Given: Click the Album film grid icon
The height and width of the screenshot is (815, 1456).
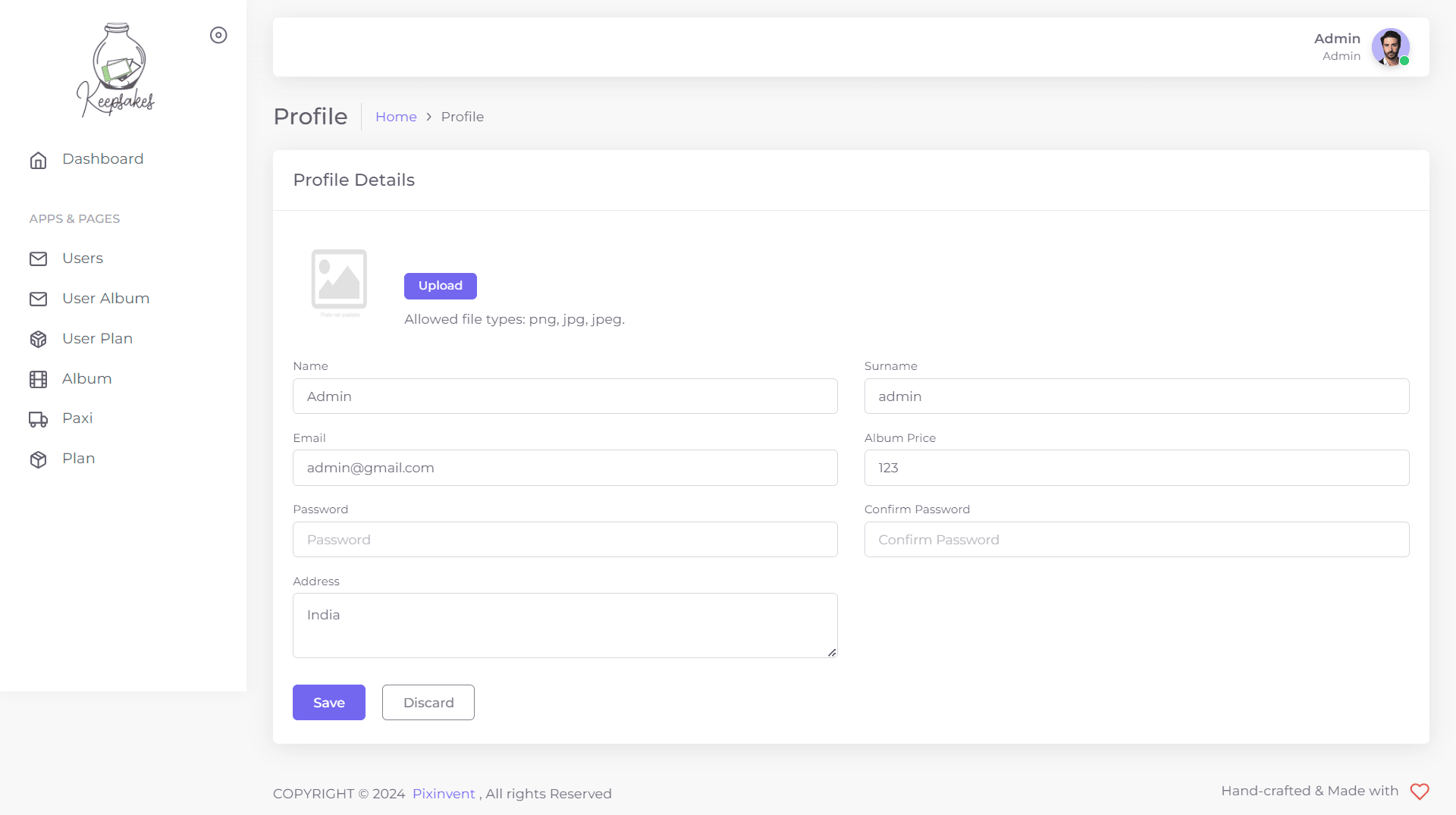Looking at the screenshot, I should (38, 380).
